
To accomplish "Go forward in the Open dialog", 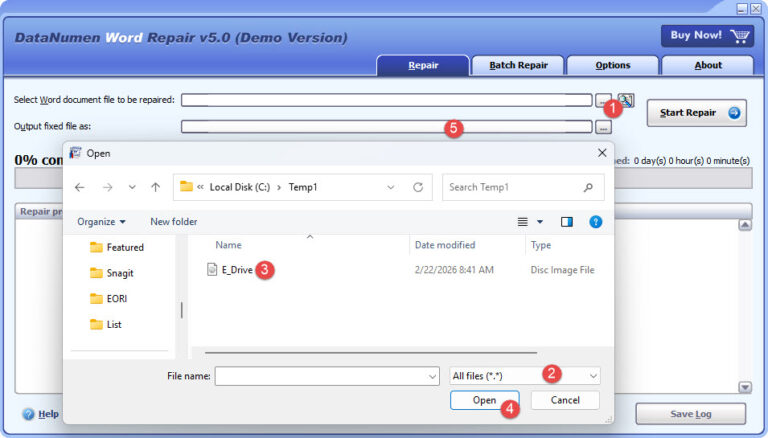I will [108, 187].
